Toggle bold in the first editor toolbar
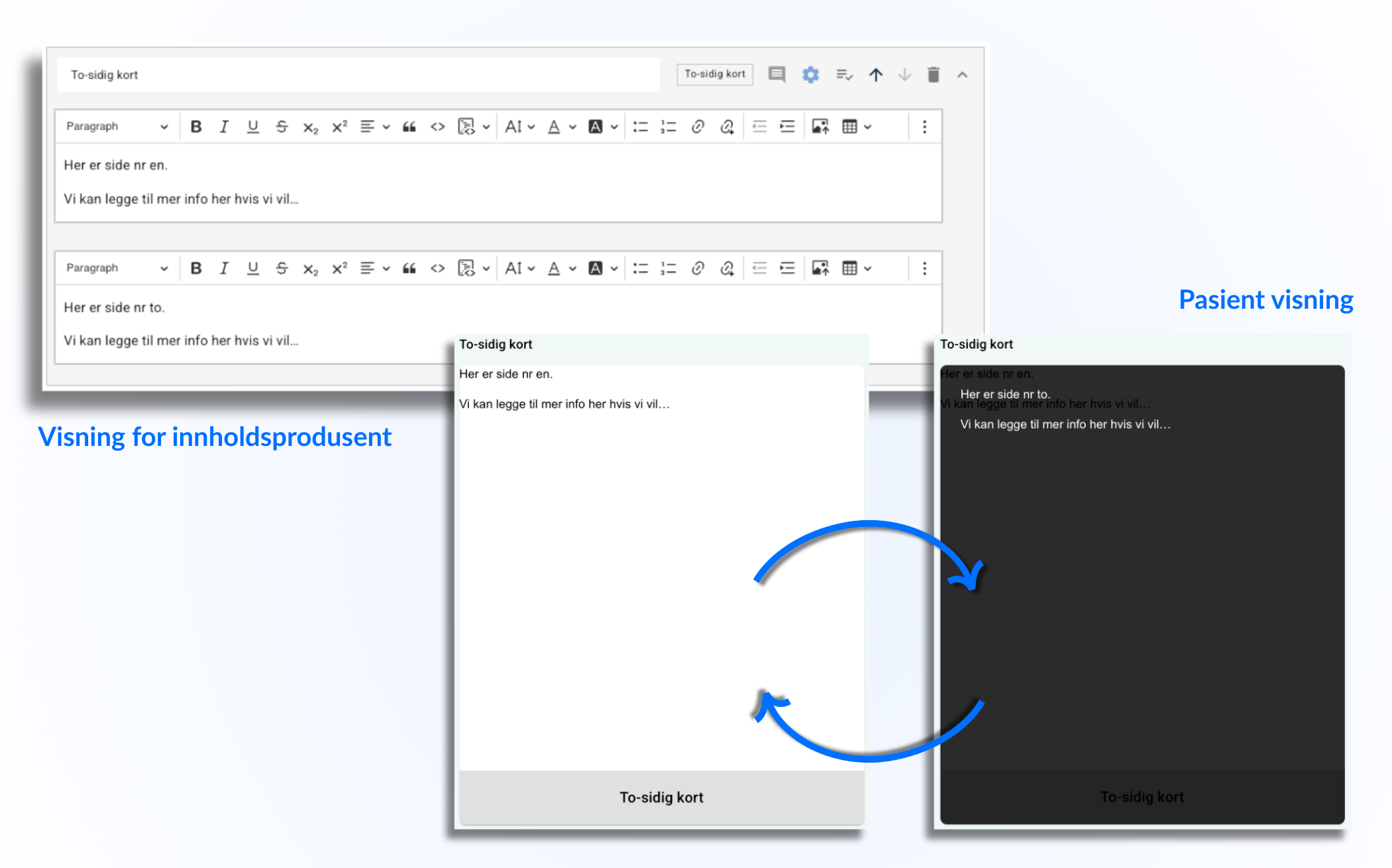Viewport: 1392px width, 868px height. click(x=196, y=127)
